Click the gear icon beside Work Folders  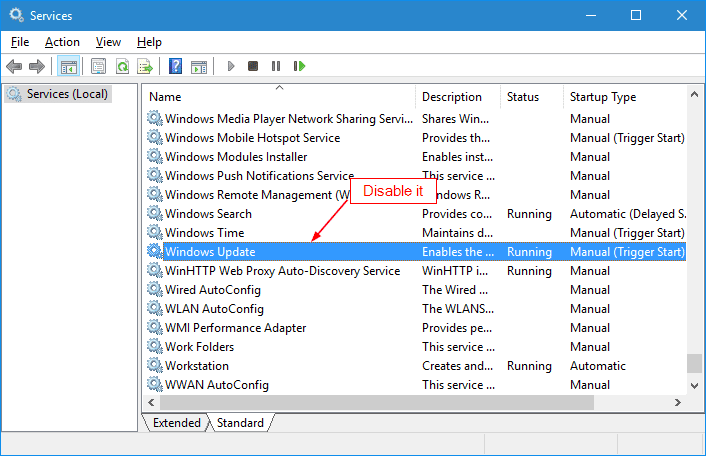pyautogui.click(x=154, y=346)
